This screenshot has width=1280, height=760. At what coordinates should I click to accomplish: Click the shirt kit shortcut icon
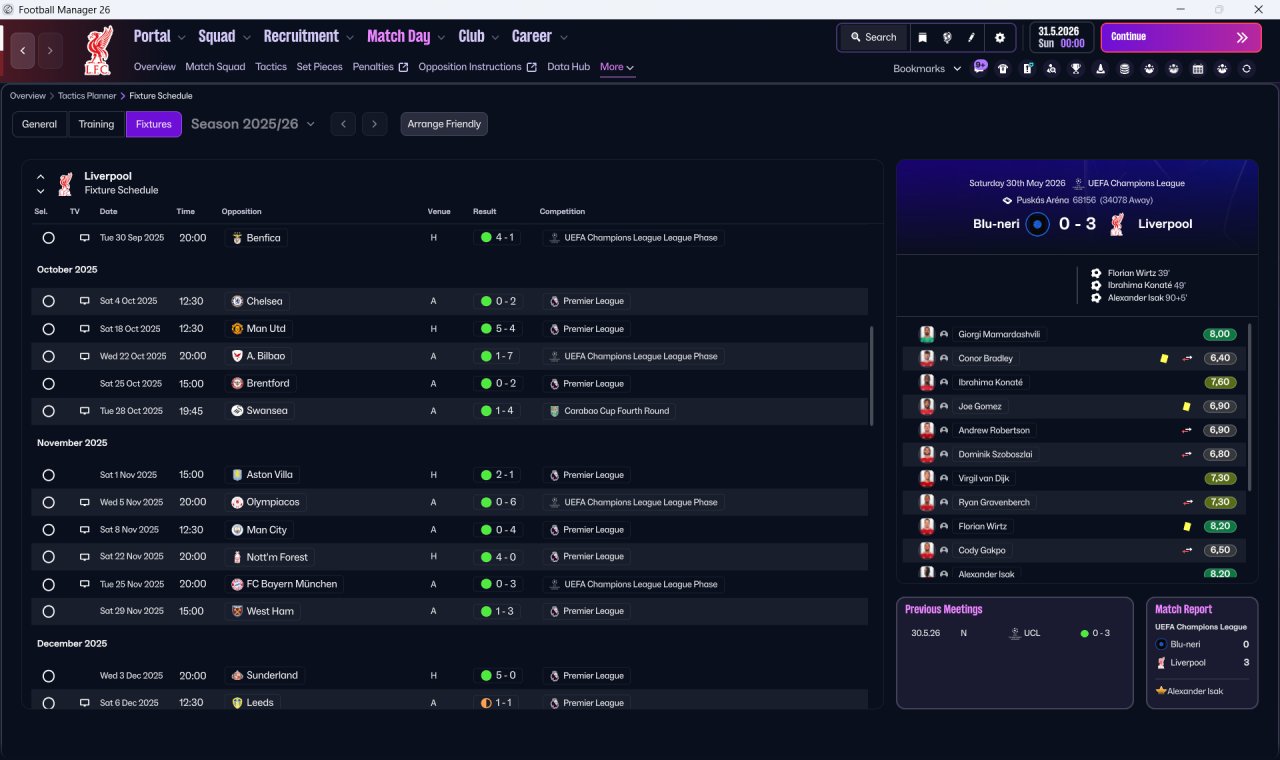(1003, 69)
